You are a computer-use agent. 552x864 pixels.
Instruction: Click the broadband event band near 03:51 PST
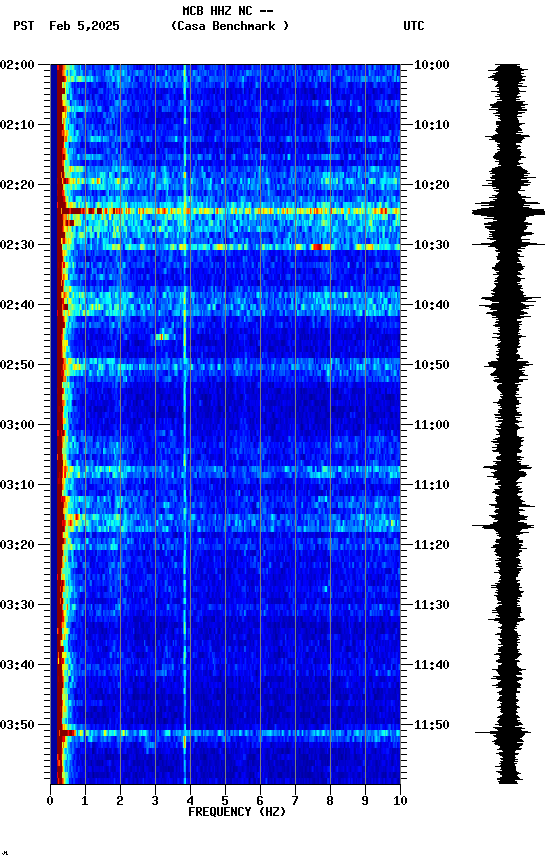(230, 733)
